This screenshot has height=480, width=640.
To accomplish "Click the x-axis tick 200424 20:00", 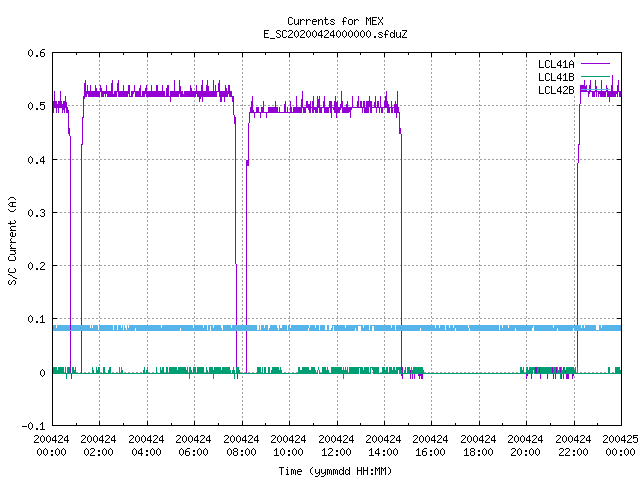I will click(x=525, y=446).
